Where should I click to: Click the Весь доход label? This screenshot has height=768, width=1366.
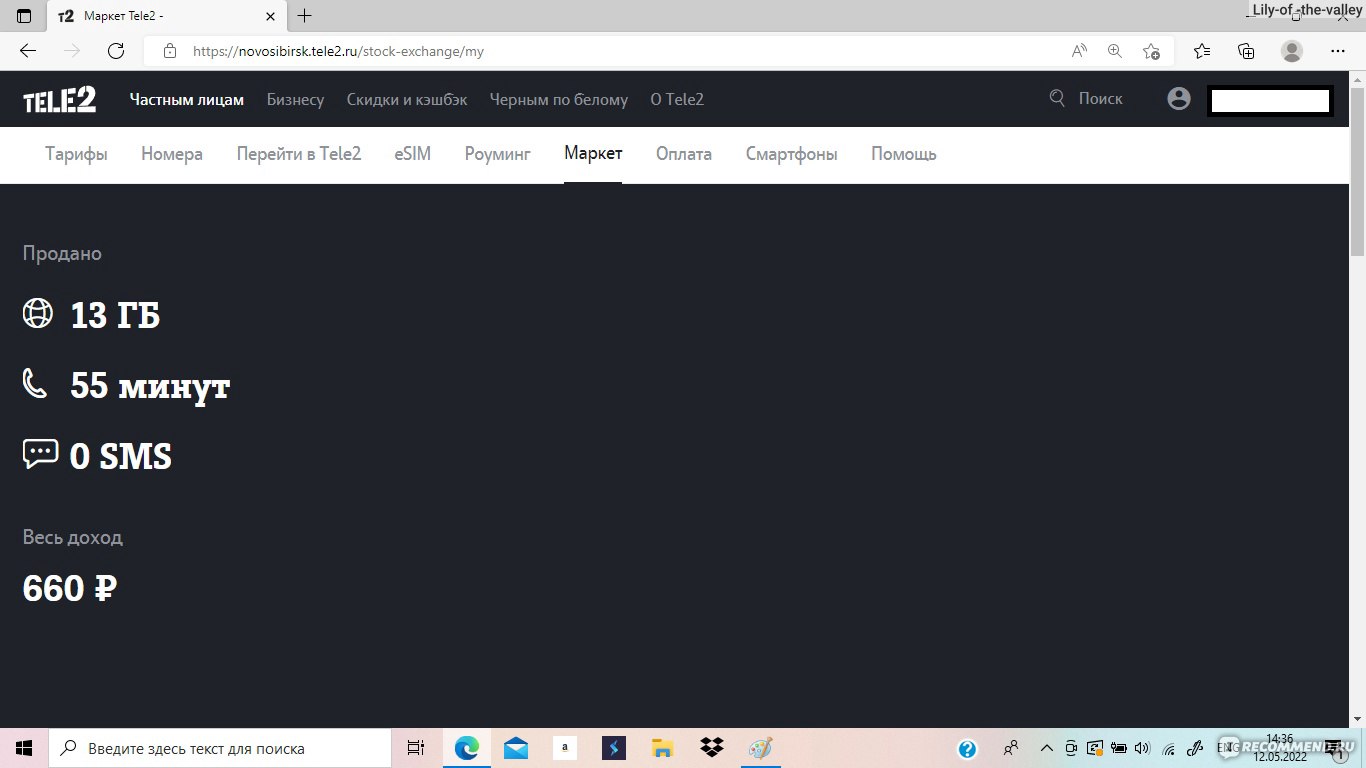point(73,537)
